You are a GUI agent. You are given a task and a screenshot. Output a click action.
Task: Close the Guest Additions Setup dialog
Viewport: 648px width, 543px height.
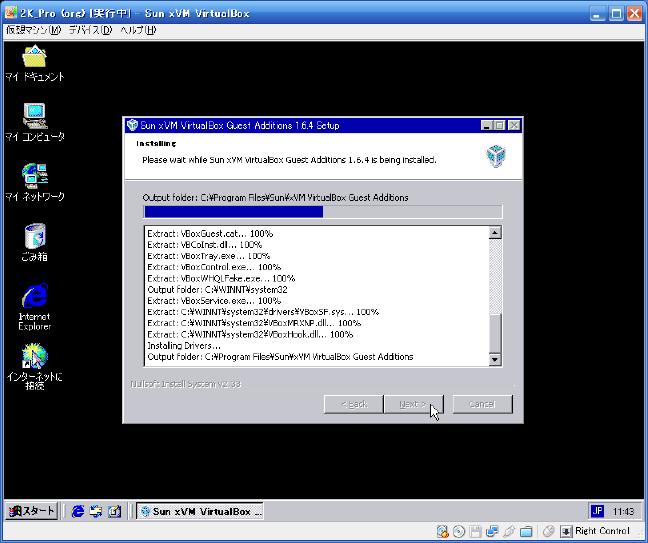point(514,125)
